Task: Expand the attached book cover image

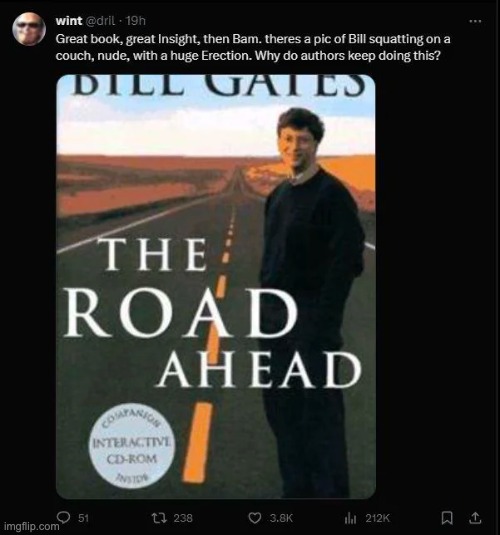Action: (x=216, y=286)
